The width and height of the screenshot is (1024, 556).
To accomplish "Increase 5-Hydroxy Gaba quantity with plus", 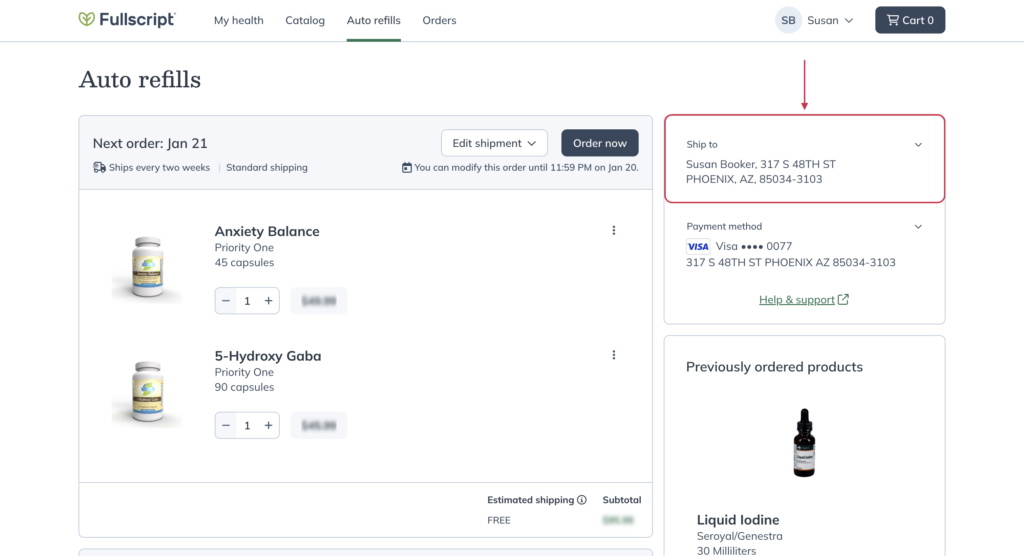I will [x=268, y=425].
